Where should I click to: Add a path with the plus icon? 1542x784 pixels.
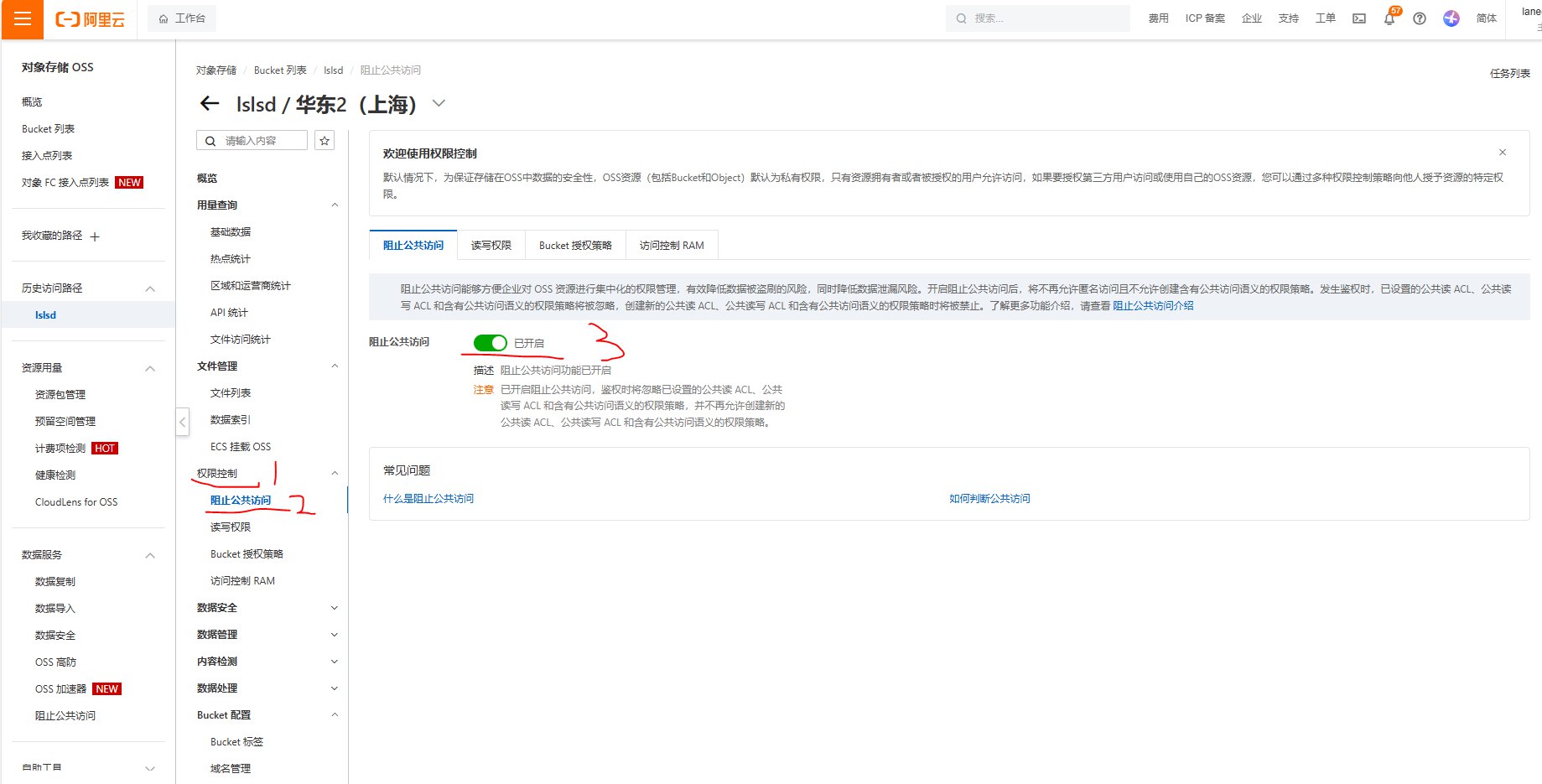(x=95, y=236)
